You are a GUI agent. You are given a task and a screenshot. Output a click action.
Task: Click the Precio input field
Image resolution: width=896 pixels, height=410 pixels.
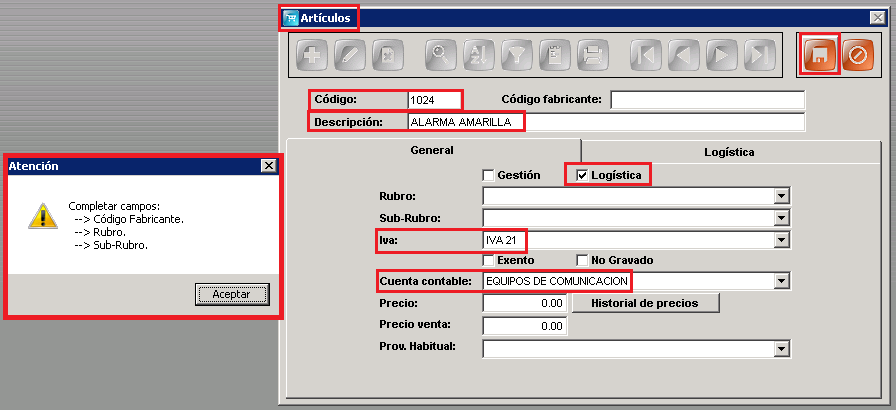[x=525, y=303]
